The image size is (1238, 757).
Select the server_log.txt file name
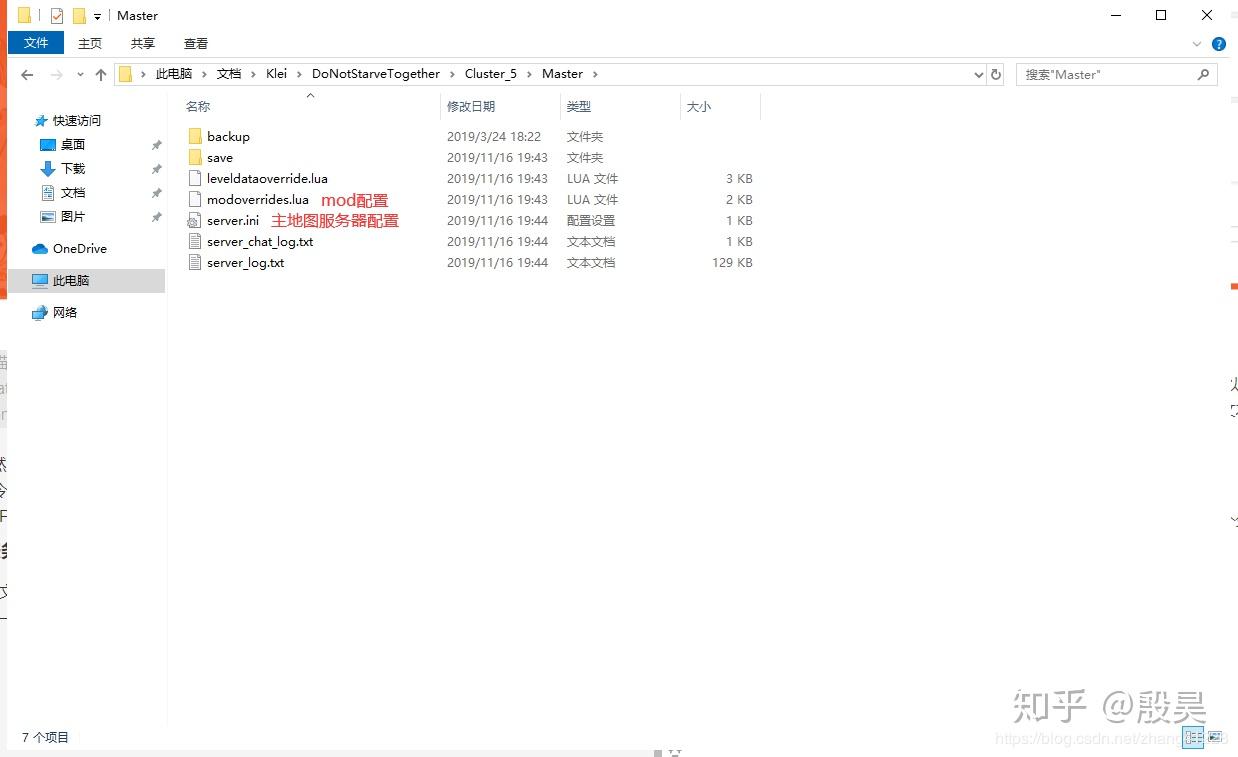click(246, 262)
